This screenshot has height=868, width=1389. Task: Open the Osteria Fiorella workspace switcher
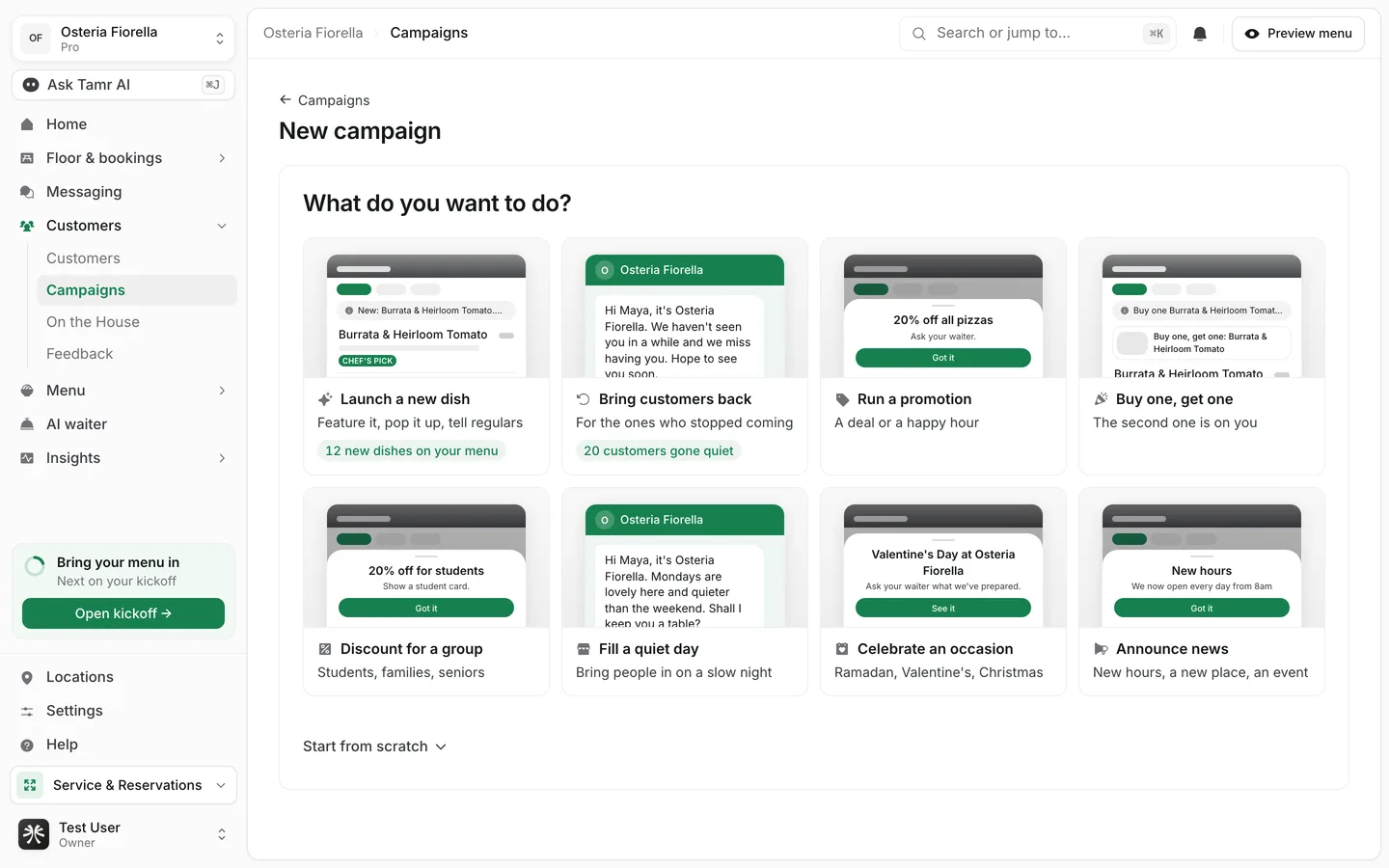pos(123,39)
